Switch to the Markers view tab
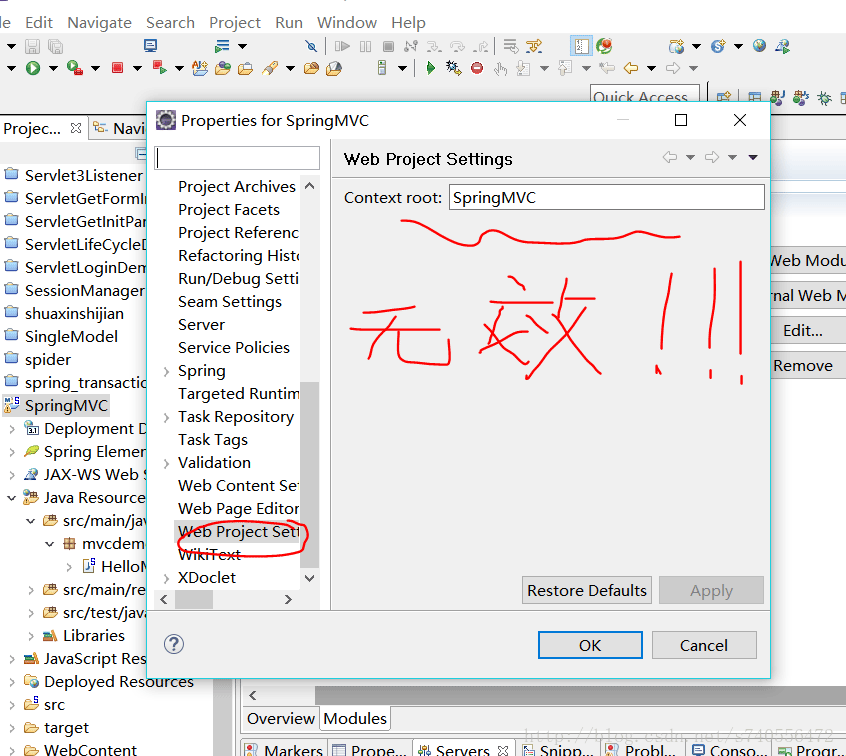Viewport: 846px width, 756px height. click(x=284, y=750)
